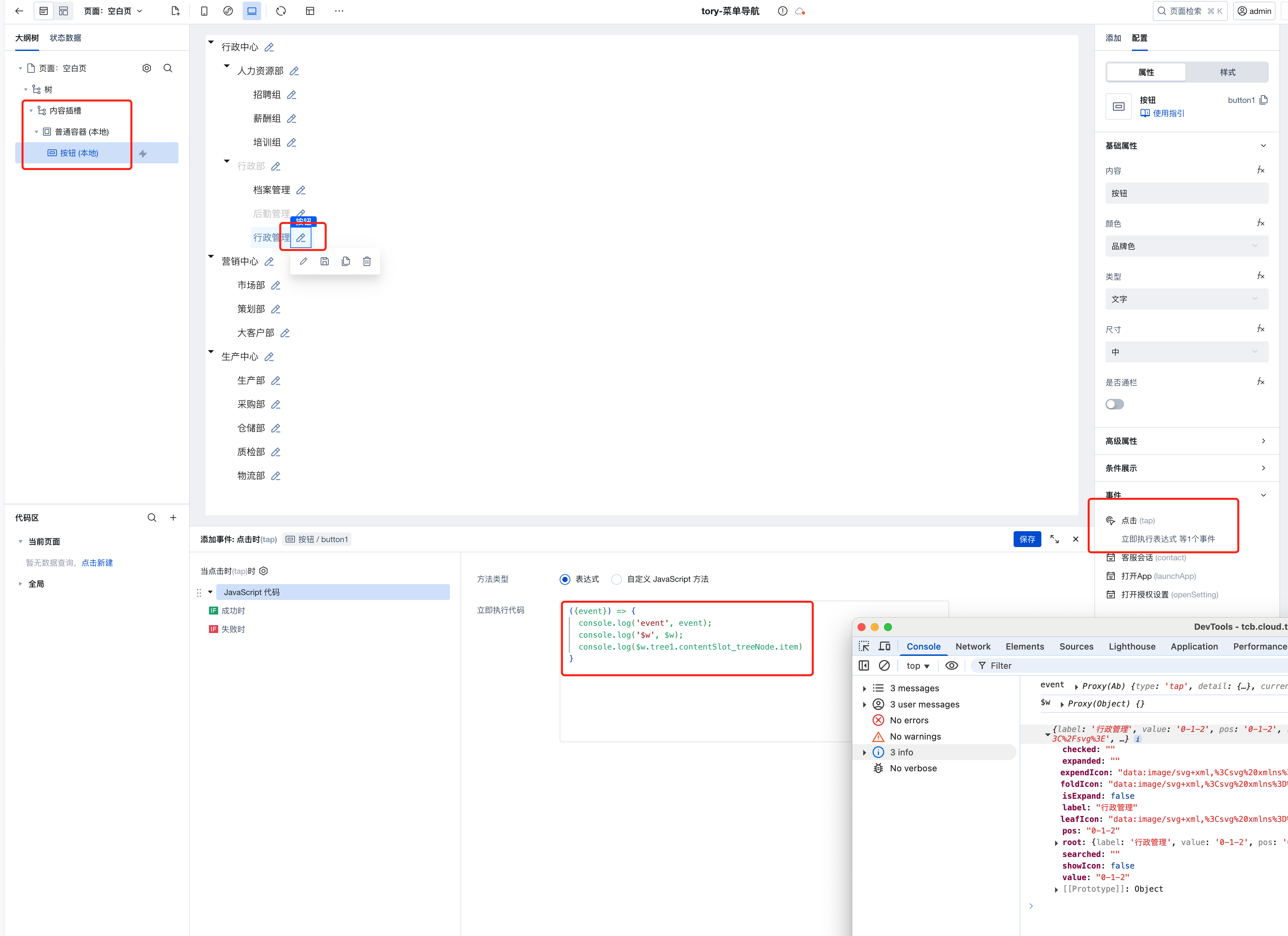Select the 表达式 radio option
Viewport: 1288px width, 936px height.
(x=565, y=579)
